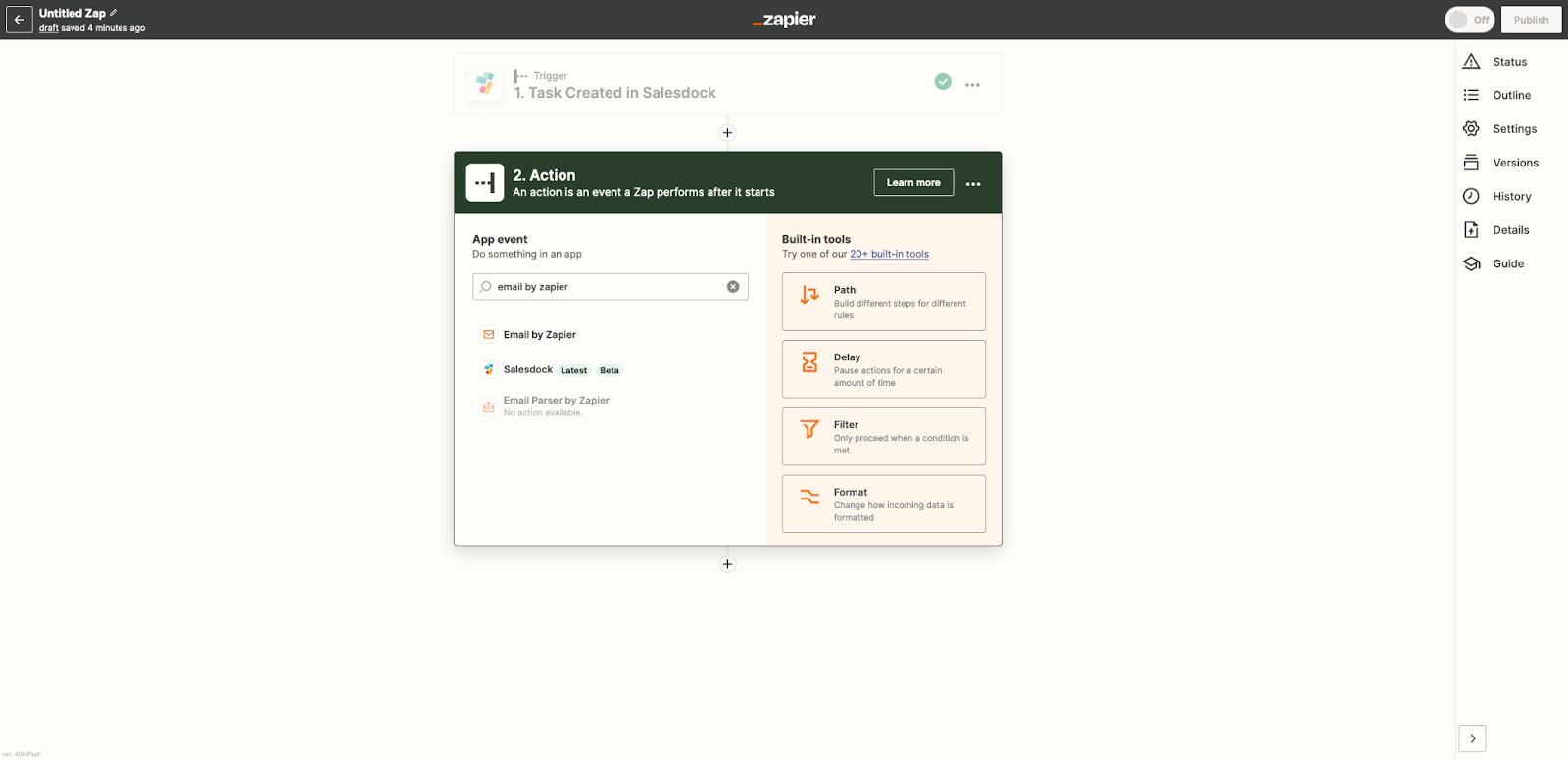Click the Untitled Zap title
Image resolution: width=1568 pixels, height=761 pixels.
pyautogui.click(x=73, y=13)
